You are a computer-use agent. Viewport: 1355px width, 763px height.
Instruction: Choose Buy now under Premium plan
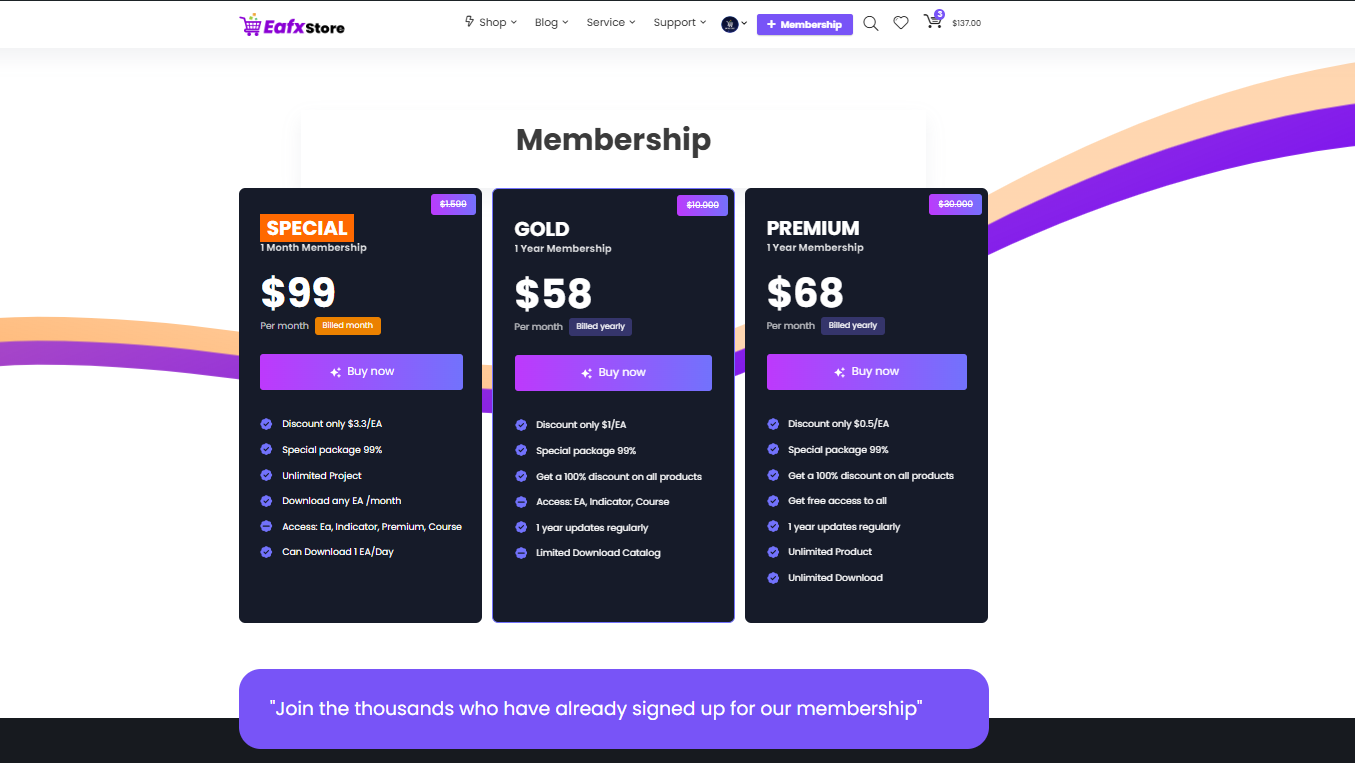click(x=866, y=372)
